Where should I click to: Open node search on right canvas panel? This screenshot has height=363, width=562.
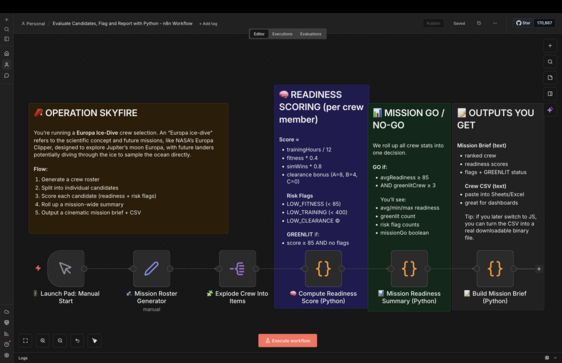click(x=550, y=62)
